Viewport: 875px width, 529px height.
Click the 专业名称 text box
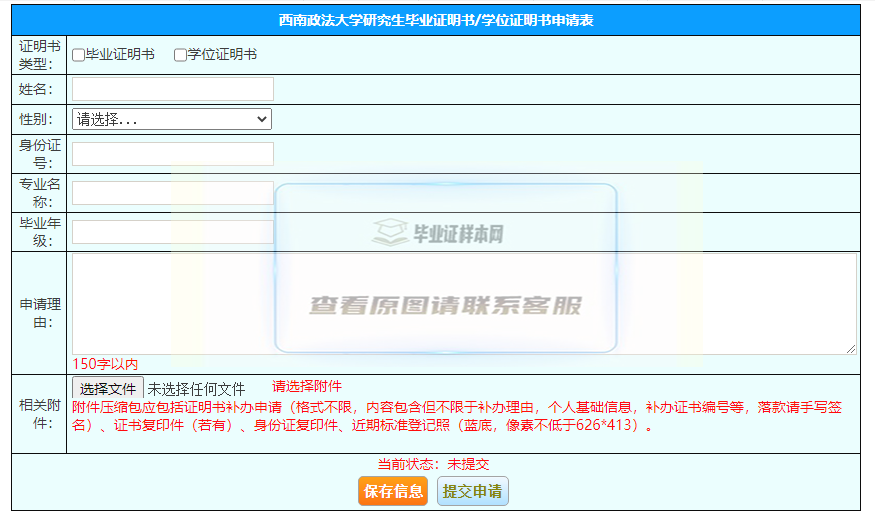point(173,193)
